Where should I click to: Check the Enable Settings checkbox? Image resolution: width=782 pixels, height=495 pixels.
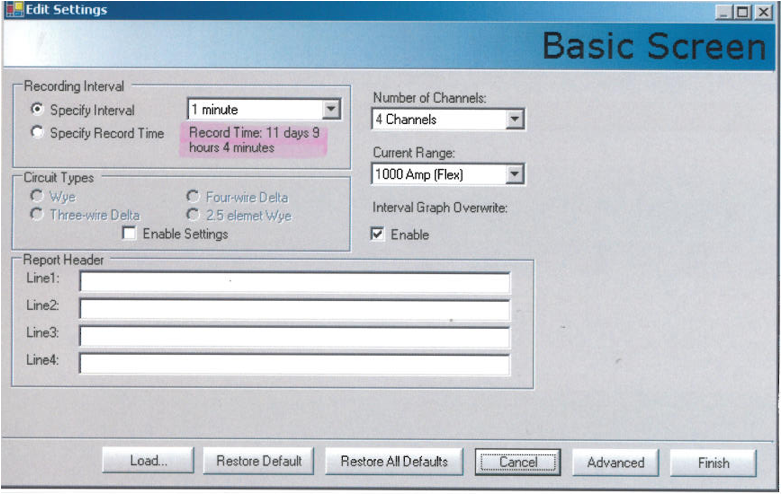129,233
